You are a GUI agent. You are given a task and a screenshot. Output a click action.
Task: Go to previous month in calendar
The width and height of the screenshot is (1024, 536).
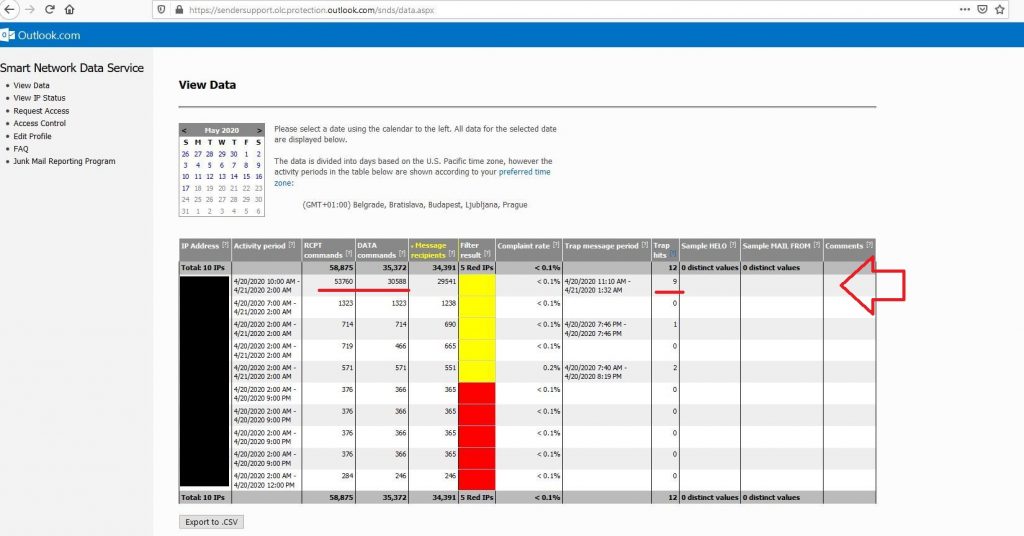coord(184,130)
